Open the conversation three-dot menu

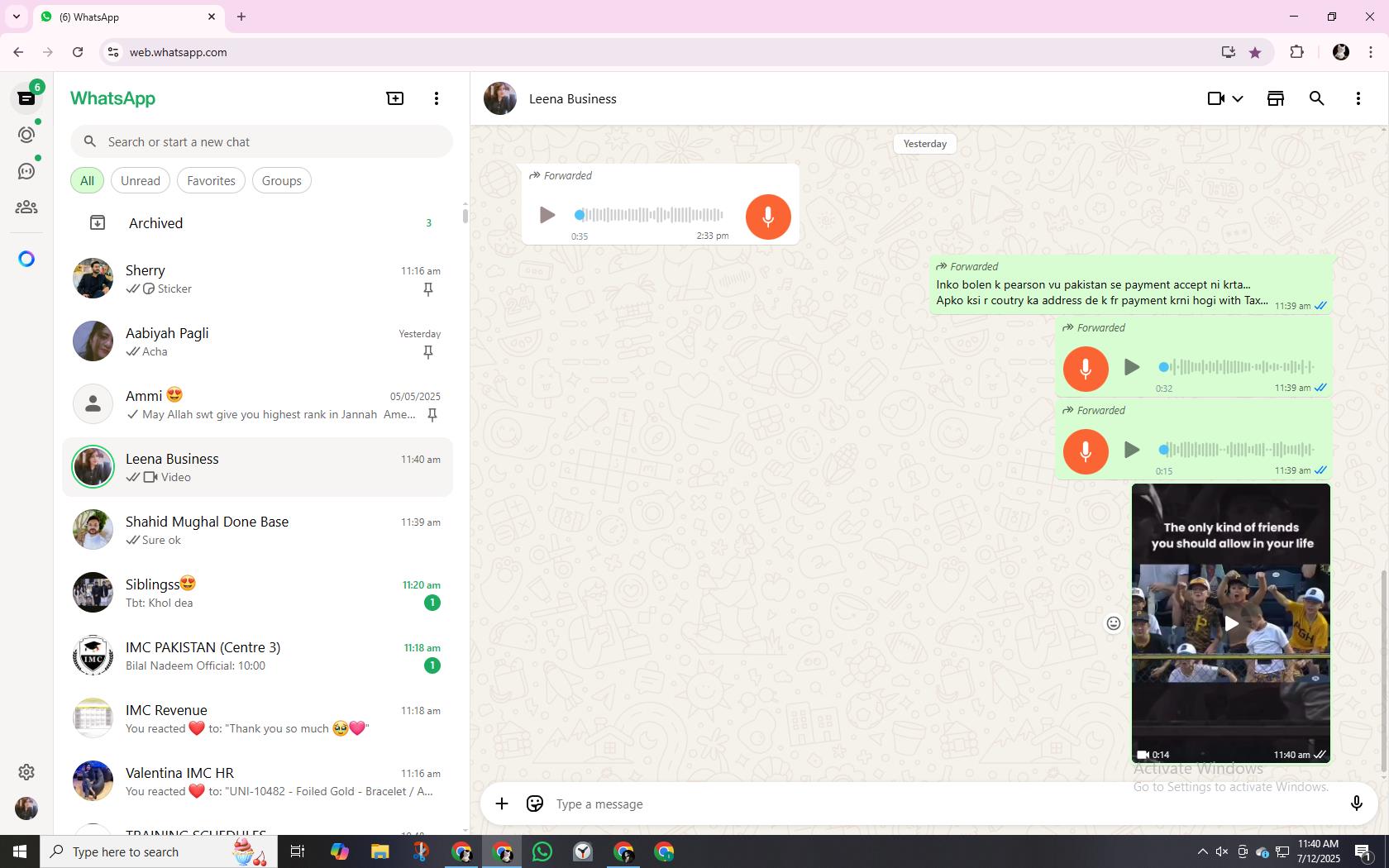click(x=1358, y=98)
